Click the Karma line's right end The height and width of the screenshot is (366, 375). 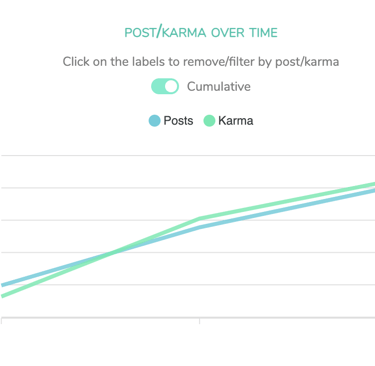click(x=373, y=184)
